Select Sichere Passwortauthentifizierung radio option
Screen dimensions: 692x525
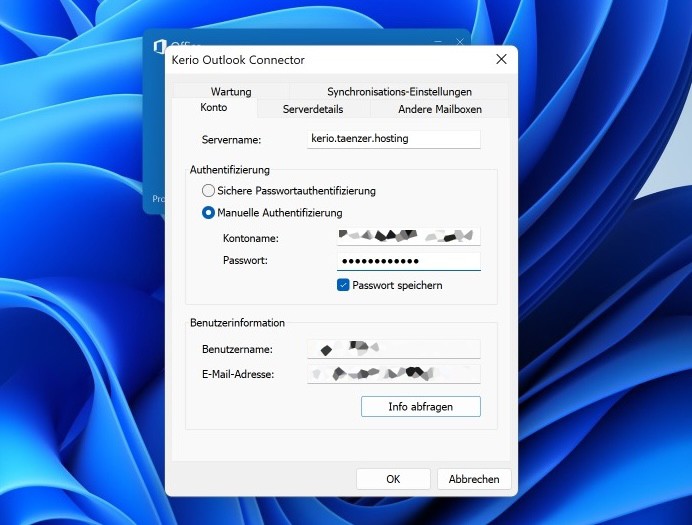289,191
